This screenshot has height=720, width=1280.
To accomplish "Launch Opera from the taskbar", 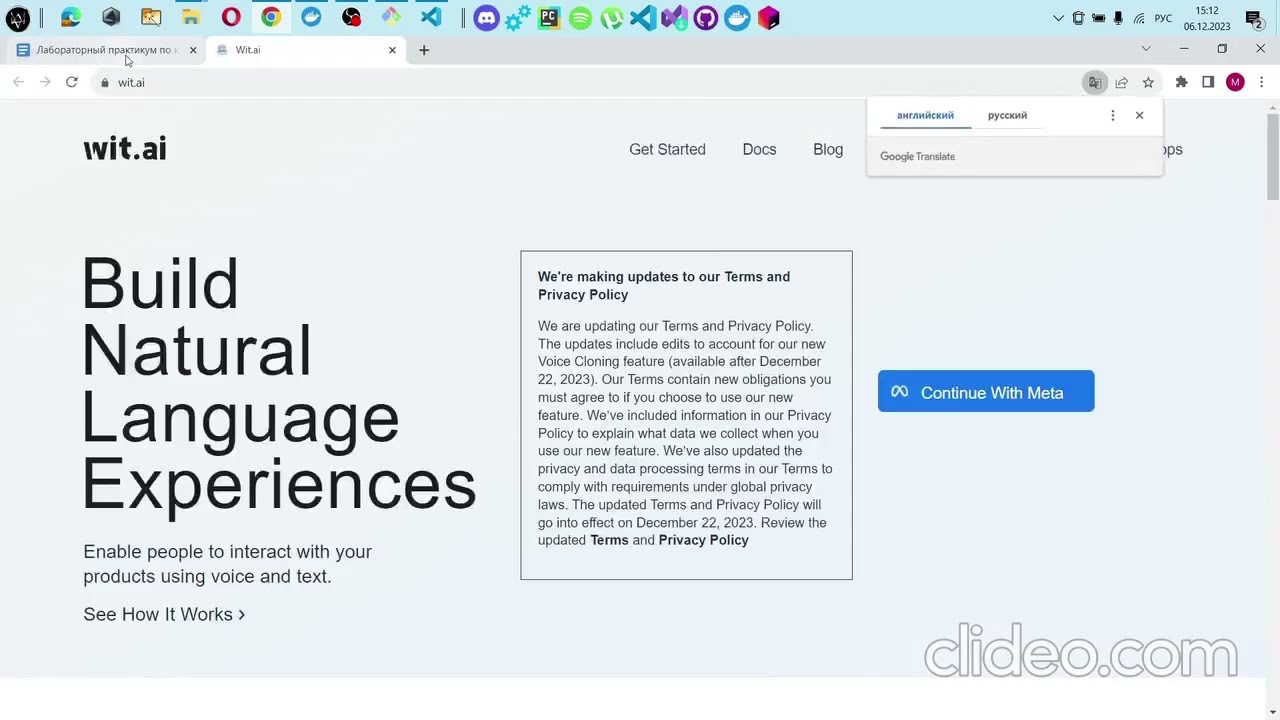I will 231,17.
